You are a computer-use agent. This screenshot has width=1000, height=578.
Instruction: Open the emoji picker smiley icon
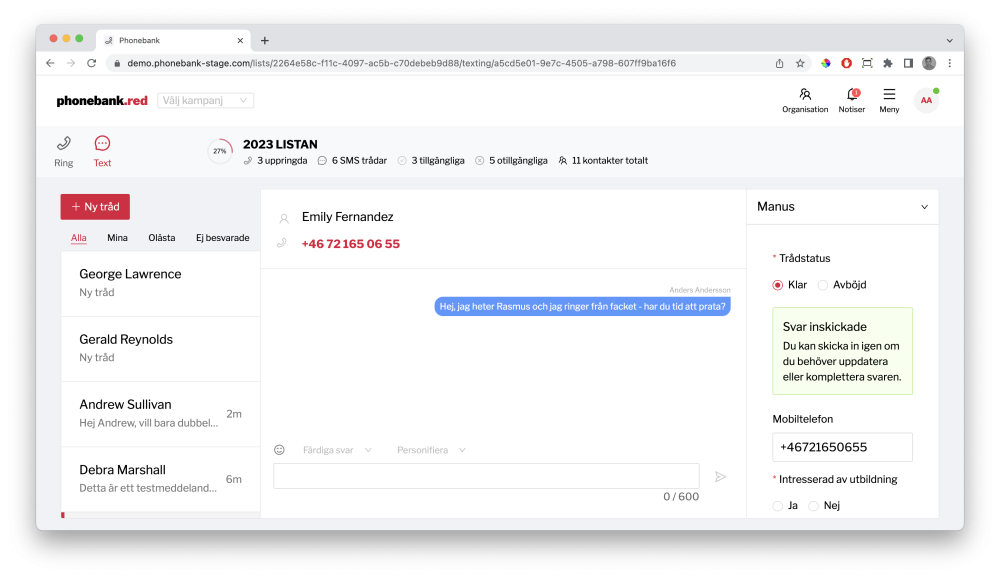point(280,450)
